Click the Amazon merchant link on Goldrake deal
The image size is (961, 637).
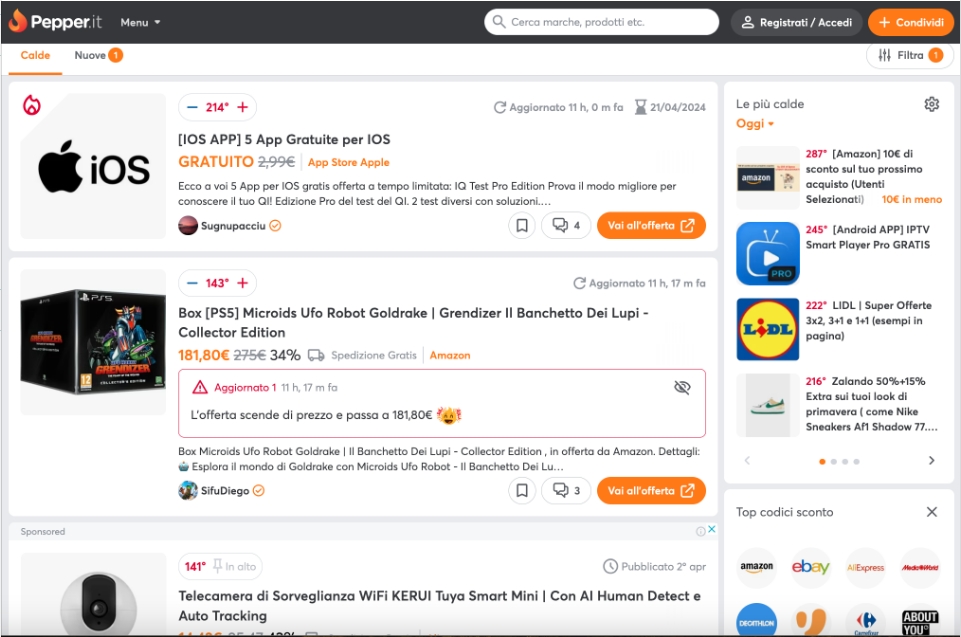(x=450, y=355)
